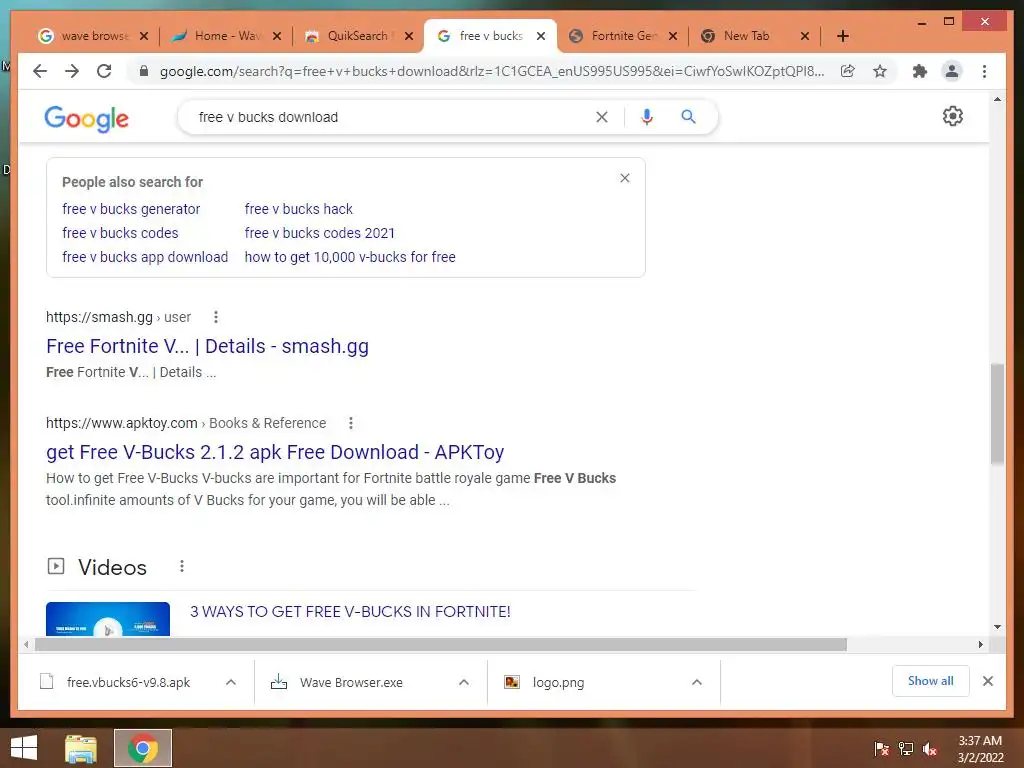The height and width of the screenshot is (768, 1024).
Task: Open downloaded Wave Browser.exe file
Action: [x=353, y=682]
